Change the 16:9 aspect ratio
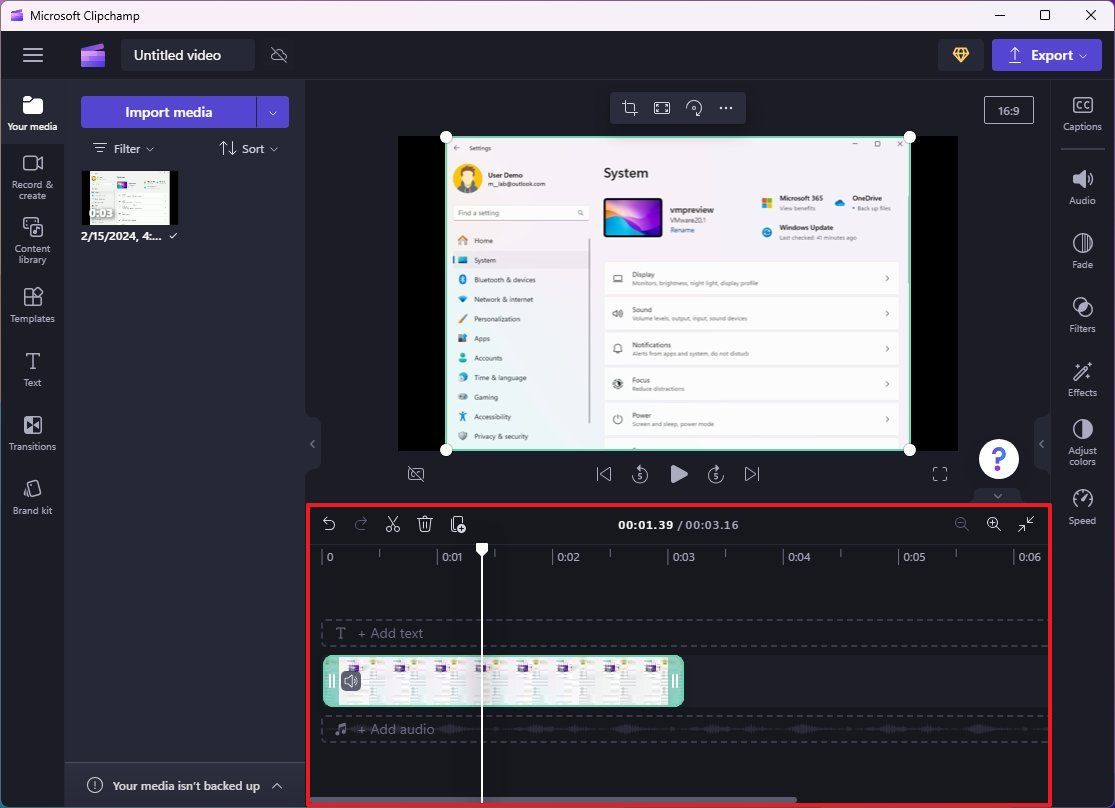1115x808 pixels. [1008, 110]
